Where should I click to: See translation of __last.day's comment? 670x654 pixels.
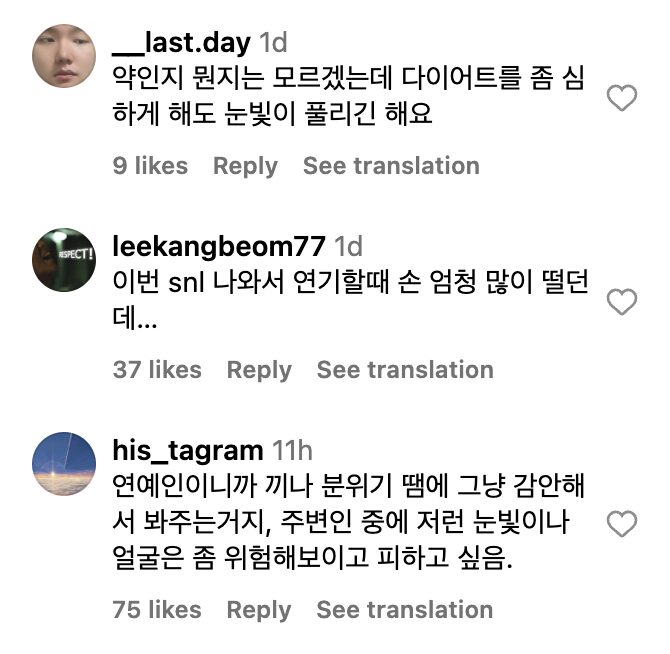click(x=391, y=166)
